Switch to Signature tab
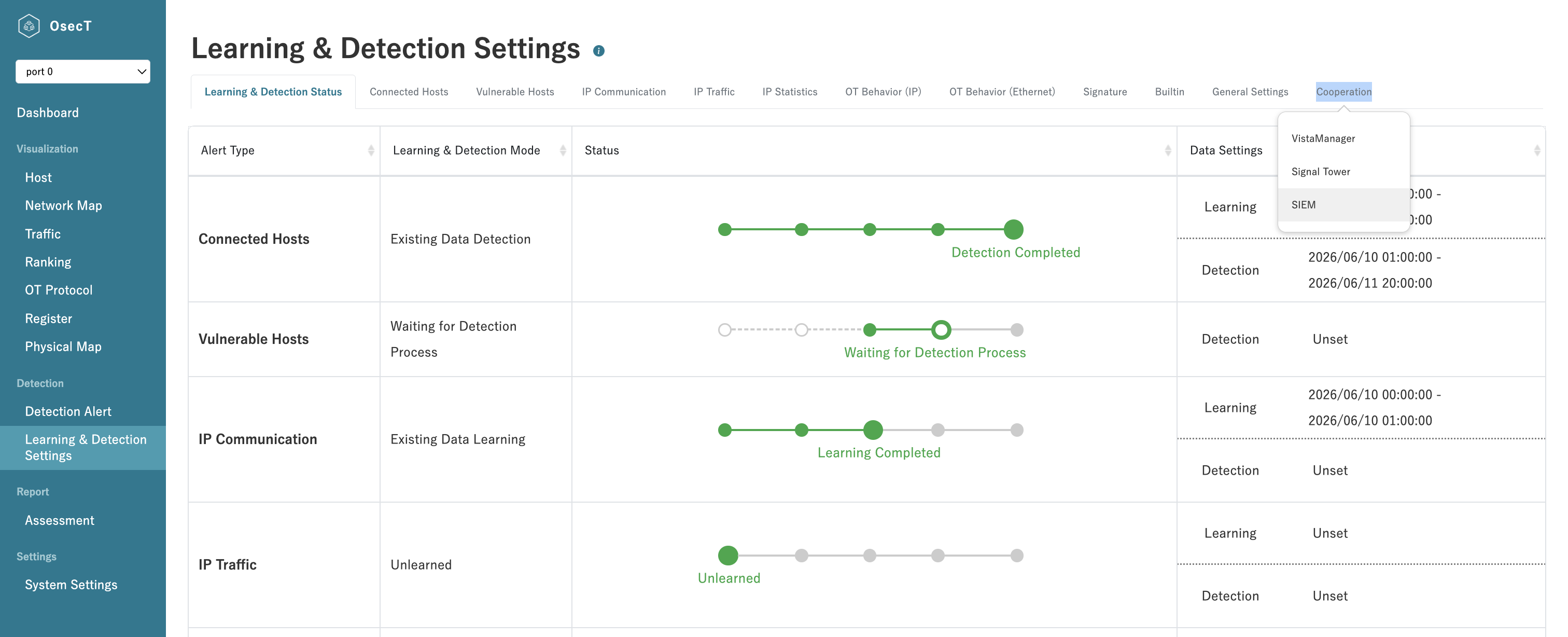The image size is (1568, 637). coord(1104,92)
